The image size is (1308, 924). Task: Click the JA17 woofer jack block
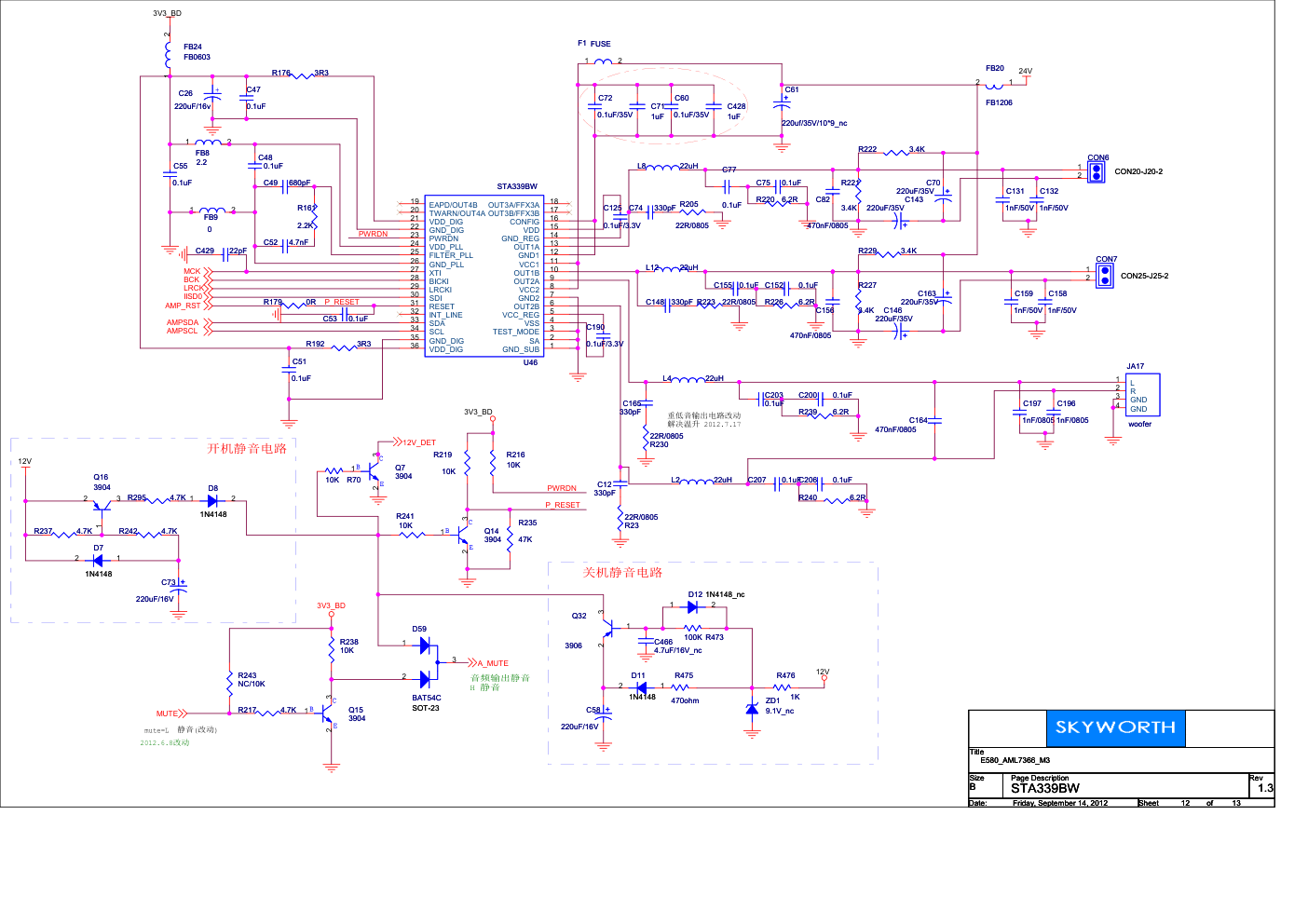coord(1142,395)
